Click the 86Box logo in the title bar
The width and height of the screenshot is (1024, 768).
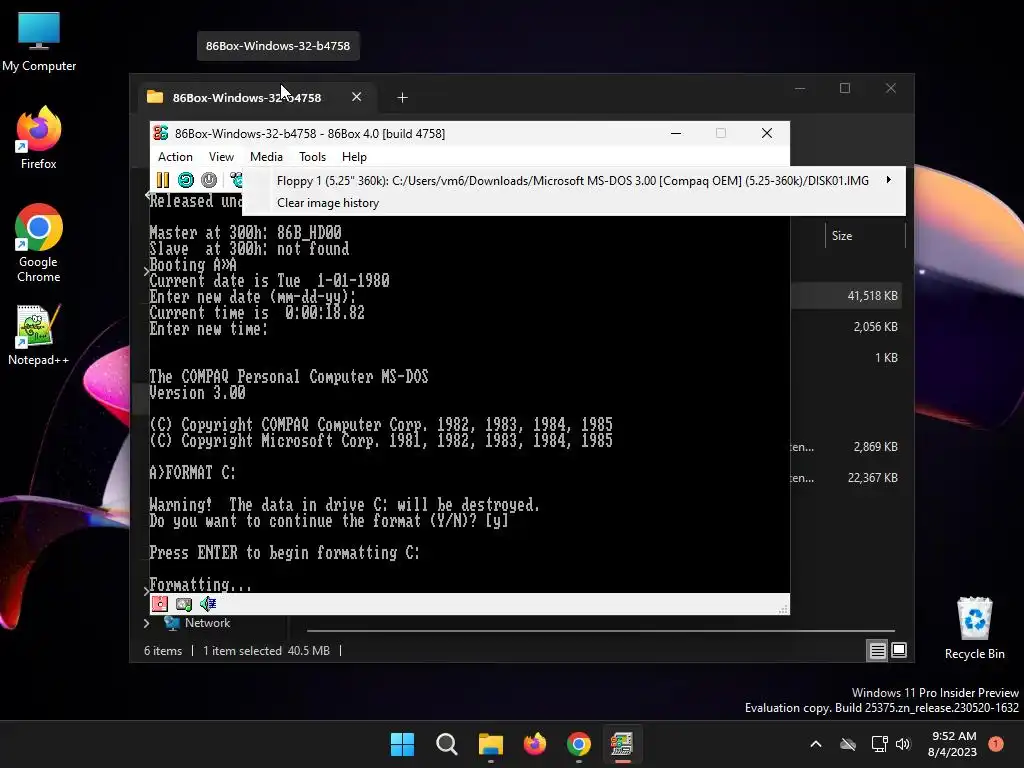coord(161,133)
